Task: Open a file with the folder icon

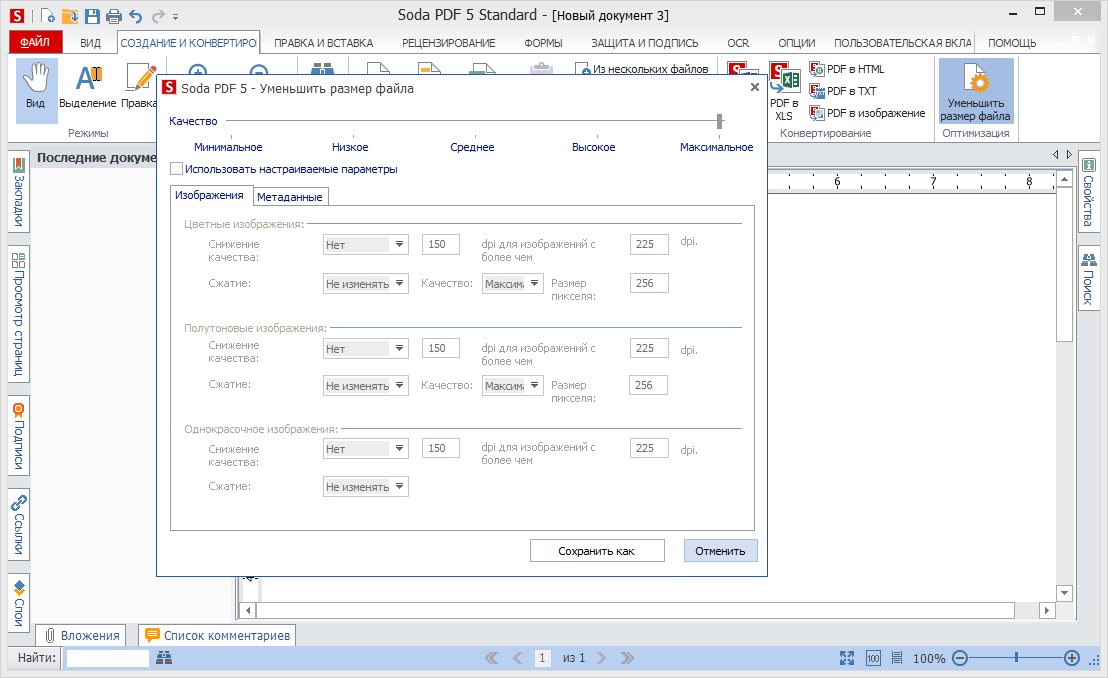Action: coord(70,16)
